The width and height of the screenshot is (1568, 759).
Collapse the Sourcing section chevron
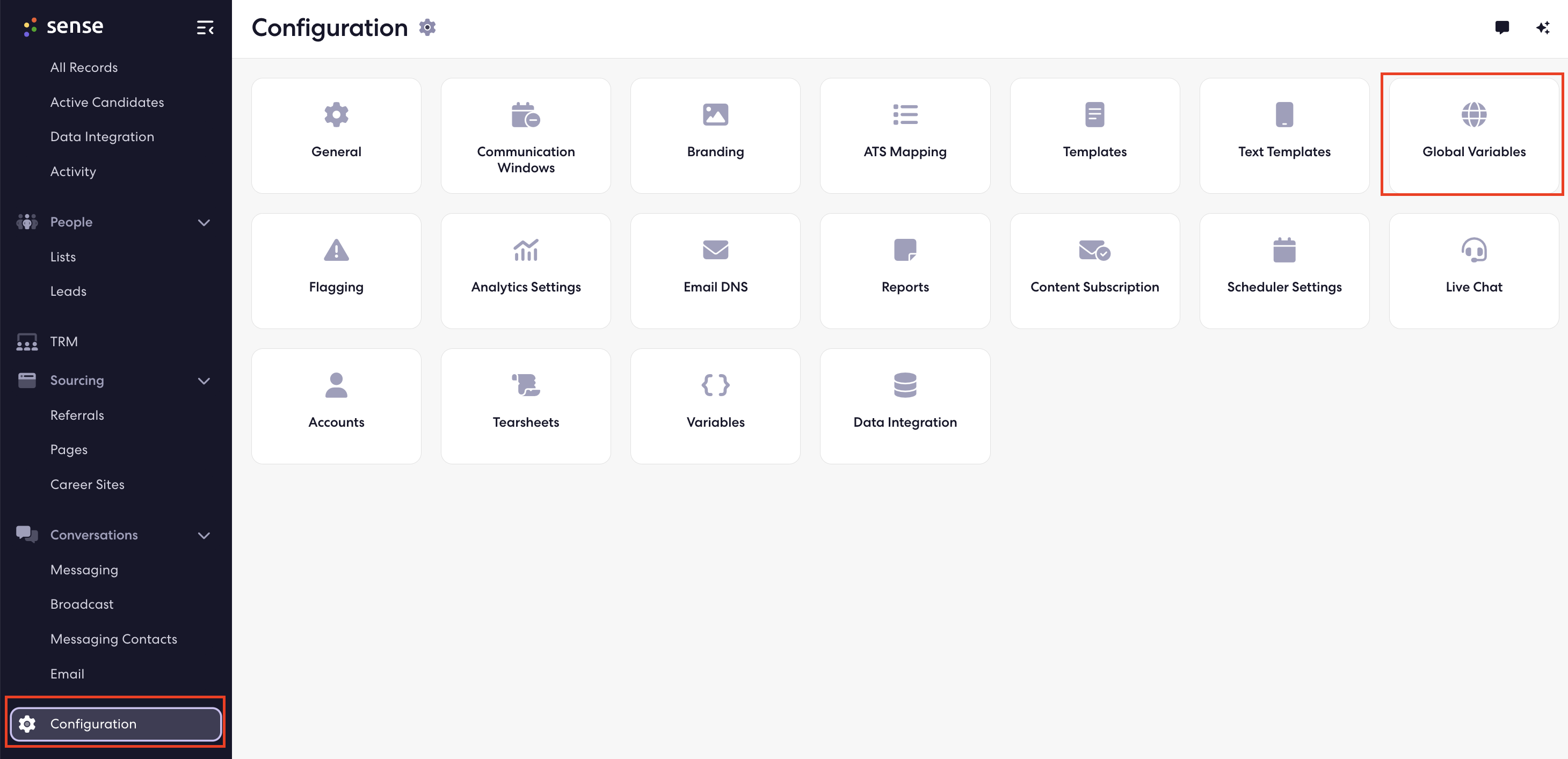tap(204, 381)
